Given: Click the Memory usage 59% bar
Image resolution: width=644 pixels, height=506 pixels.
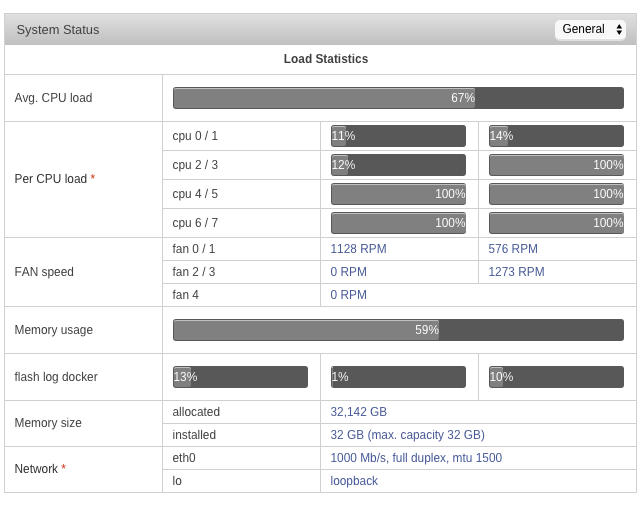Looking at the screenshot, I should 398,330.
